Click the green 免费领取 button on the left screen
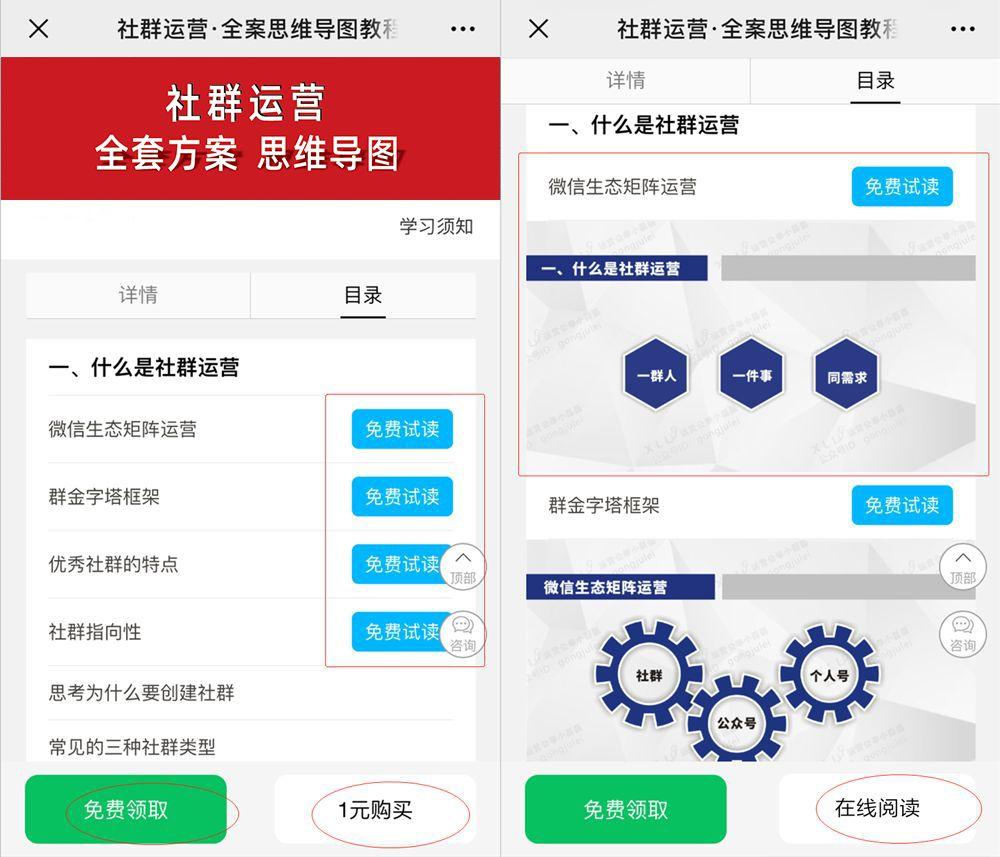Screen dimensions: 1000x857 126,810
